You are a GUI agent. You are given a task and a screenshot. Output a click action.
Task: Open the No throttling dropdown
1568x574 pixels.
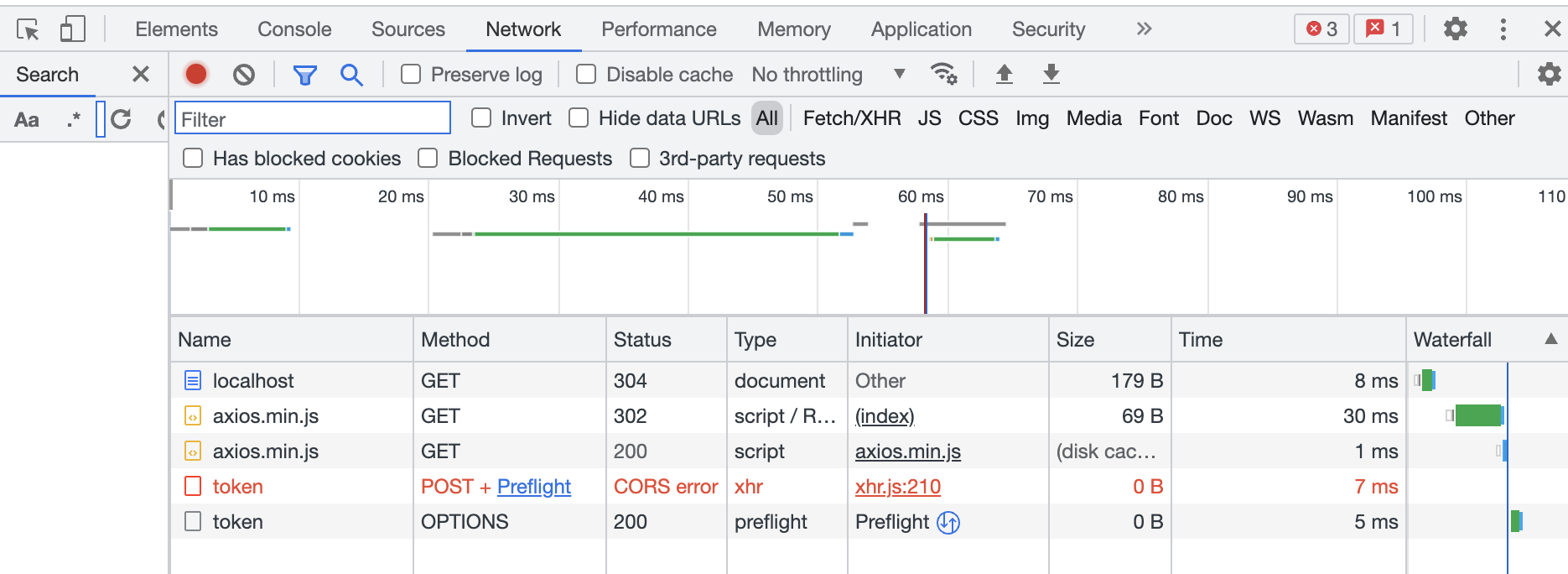click(x=828, y=75)
